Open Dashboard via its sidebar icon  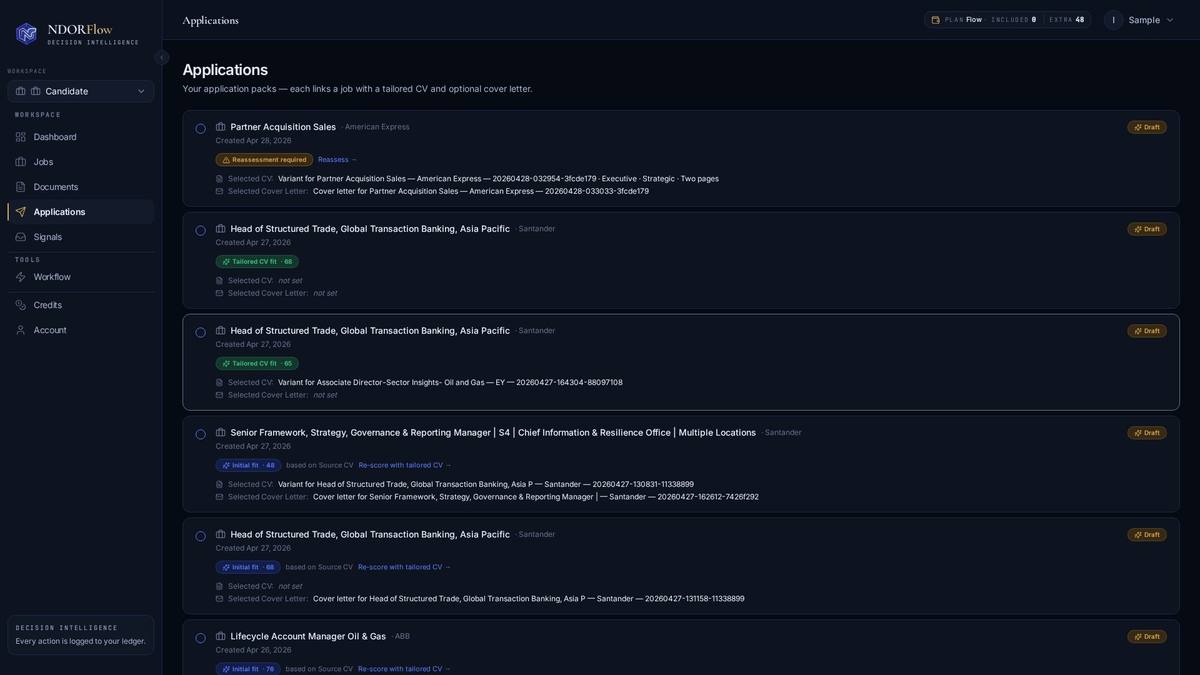click(20, 137)
